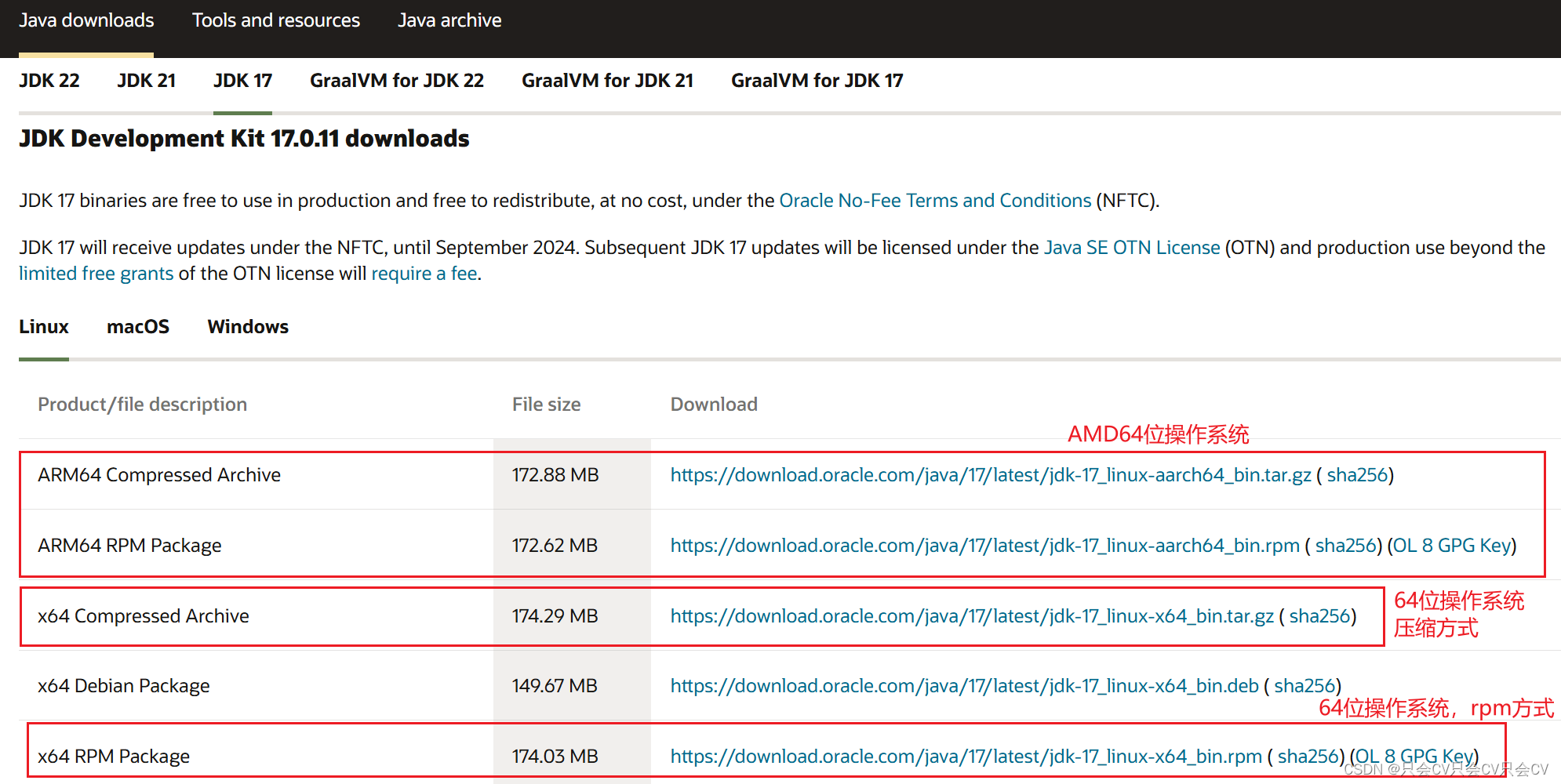The height and width of the screenshot is (784, 1561).
Task: Open the GraalVM for JDK 22 tab
Action: (x=397, y=81)
